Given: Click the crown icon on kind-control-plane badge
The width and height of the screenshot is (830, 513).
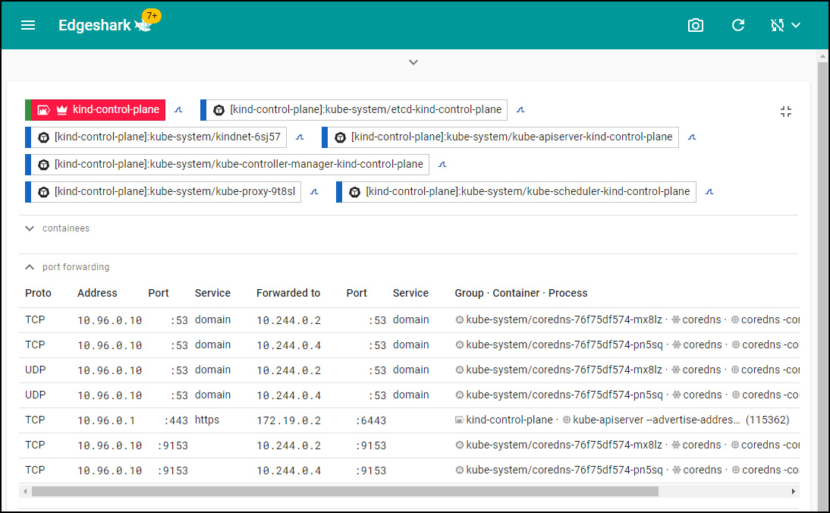Looking at the screenshot, I should (x=62, y=110).
